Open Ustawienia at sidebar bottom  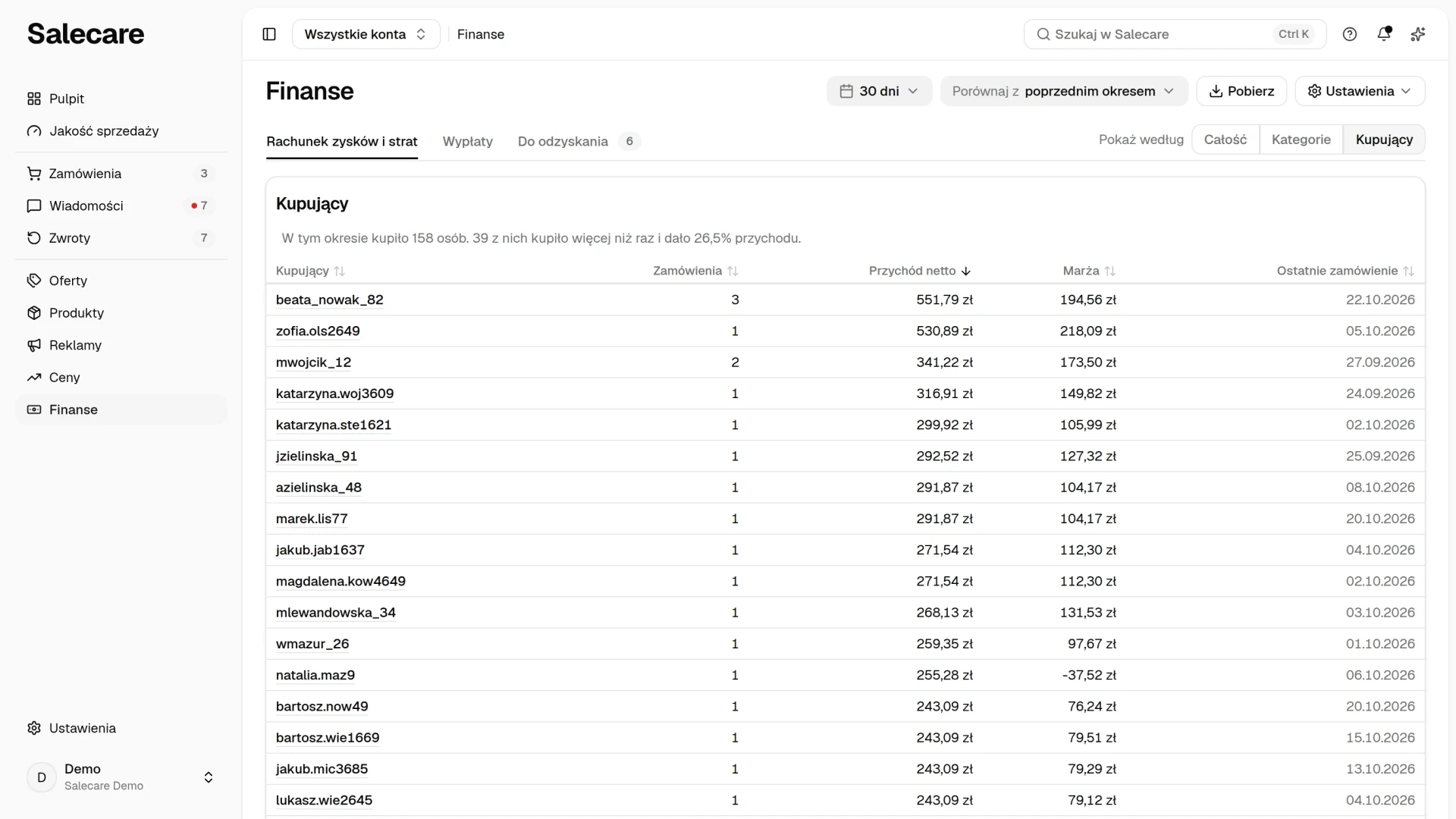(x=121, y=728)
